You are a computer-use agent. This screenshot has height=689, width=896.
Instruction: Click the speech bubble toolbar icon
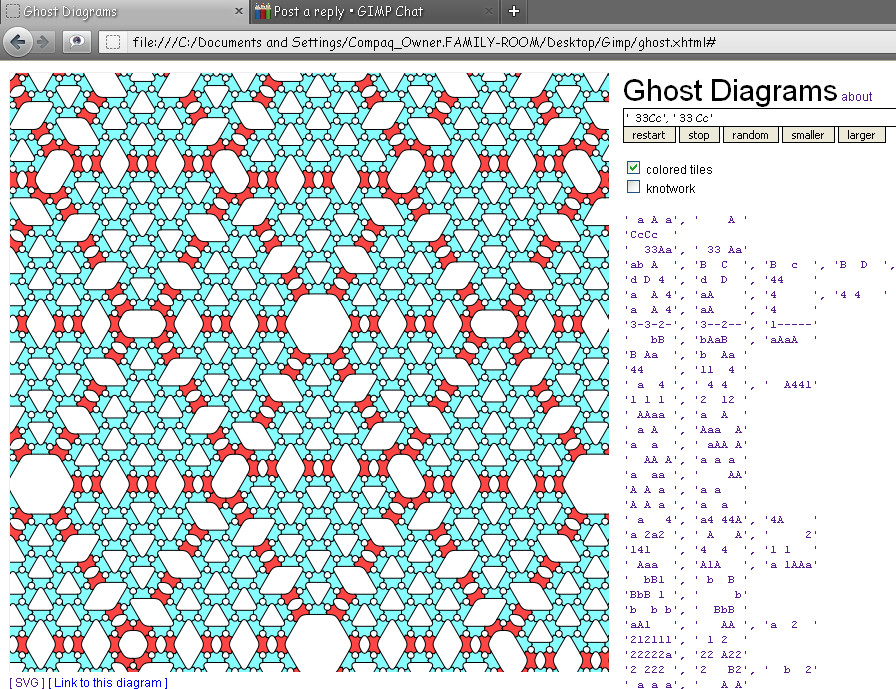tap(77, 42)
